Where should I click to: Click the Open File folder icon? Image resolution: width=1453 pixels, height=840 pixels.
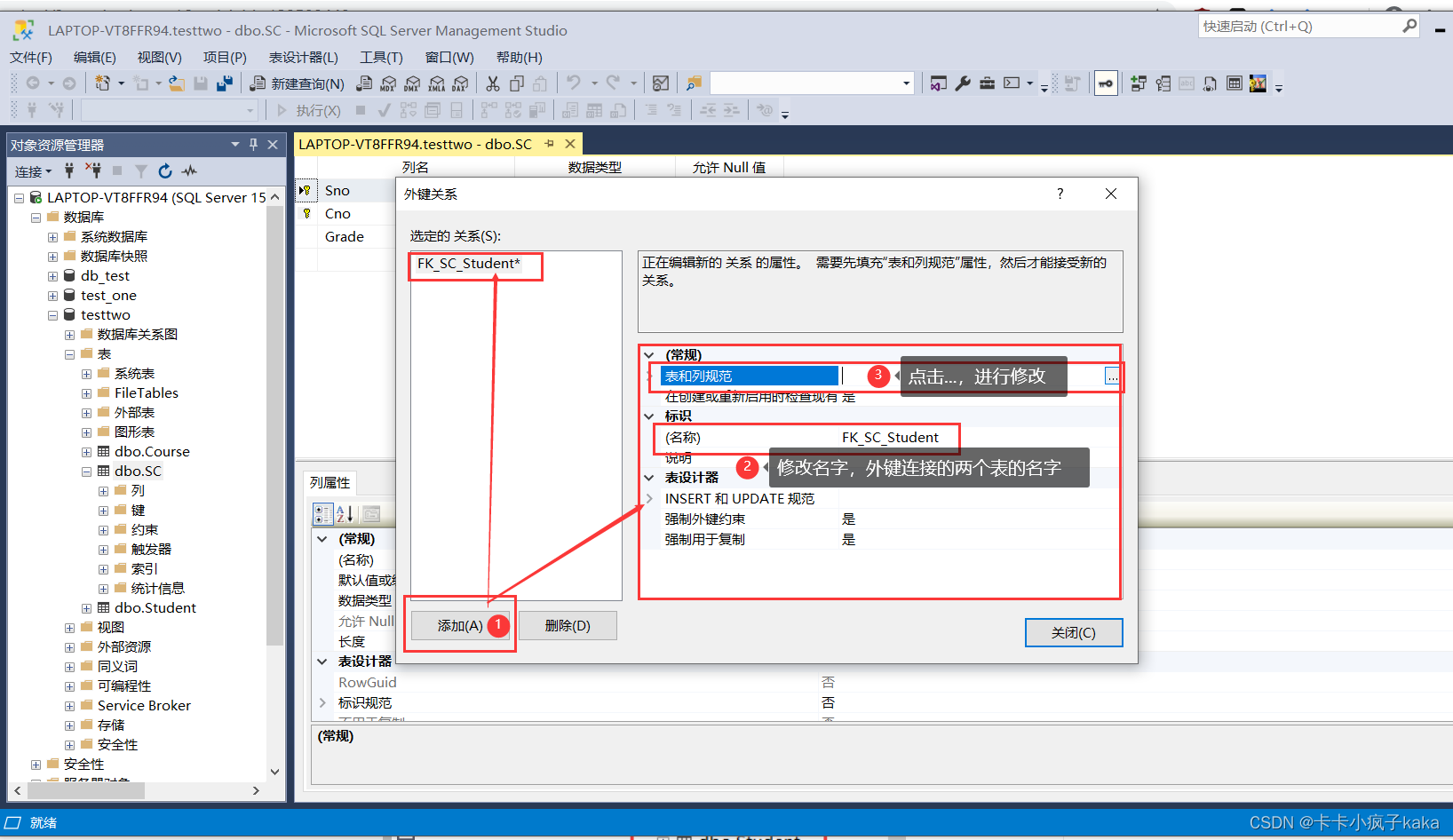pyautogui.click(x=177, y=83)
